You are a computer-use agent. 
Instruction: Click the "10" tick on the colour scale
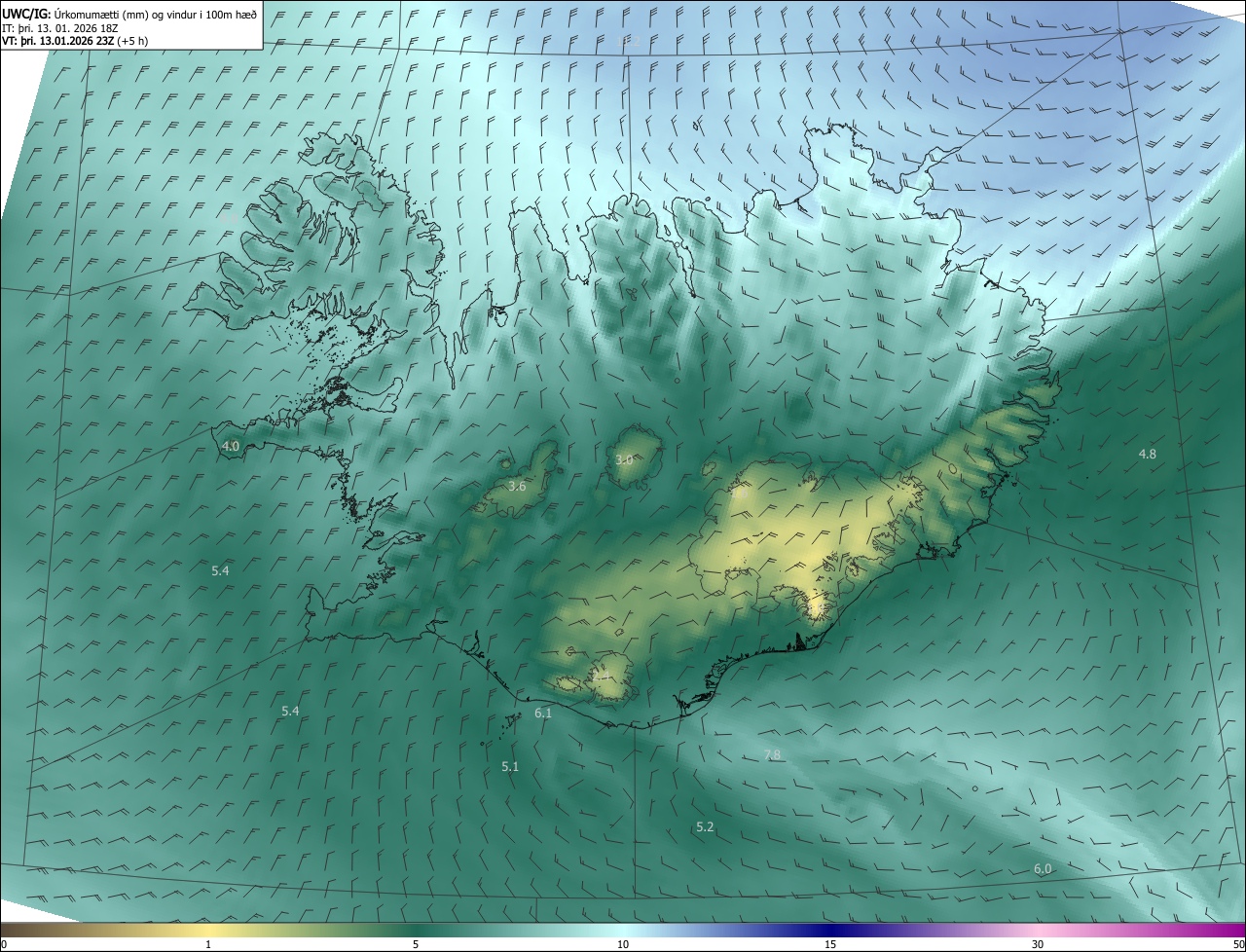point(623,945)
